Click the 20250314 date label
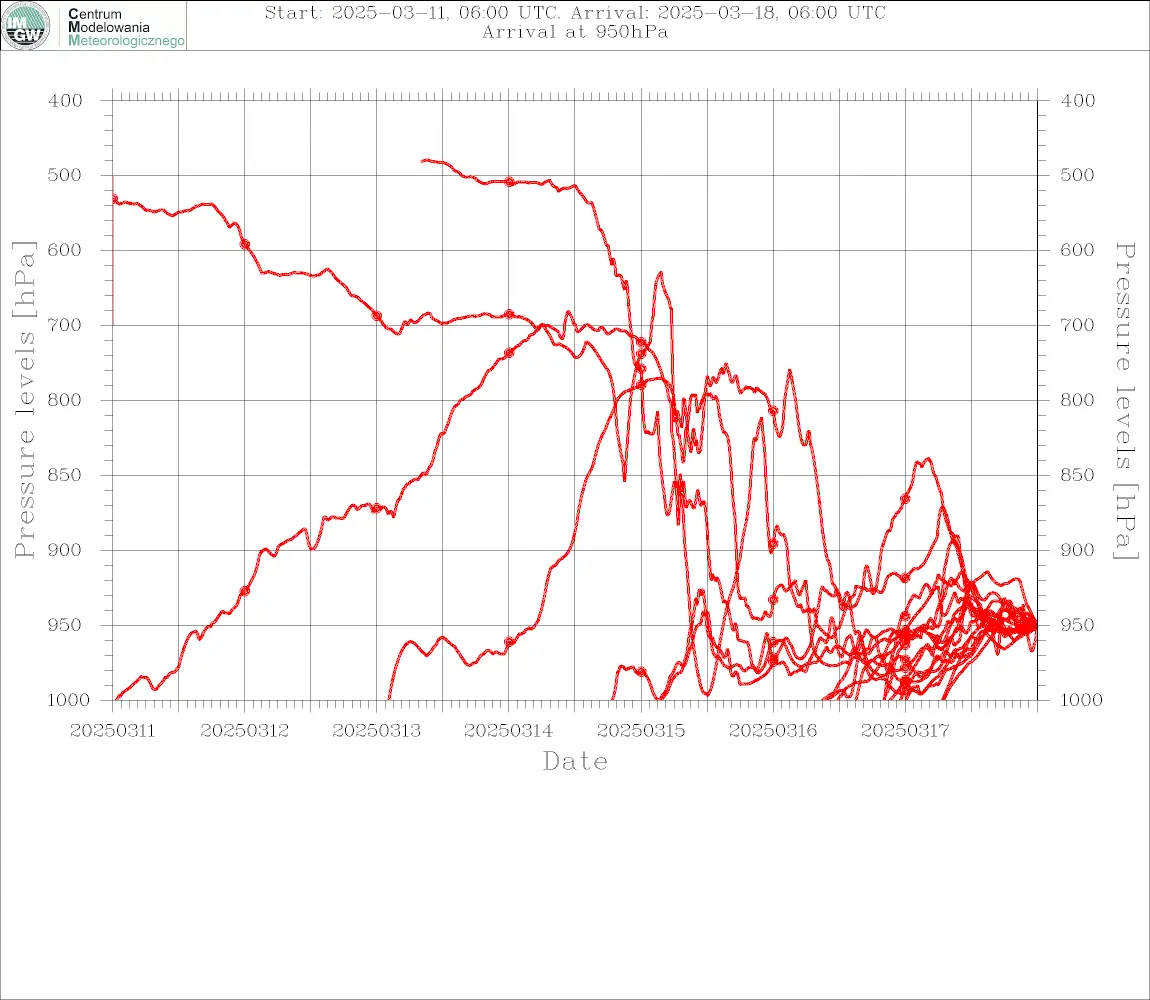The width and height of the screenshot is (1150, 1000). pyautogui.click(x=508, y=731)
